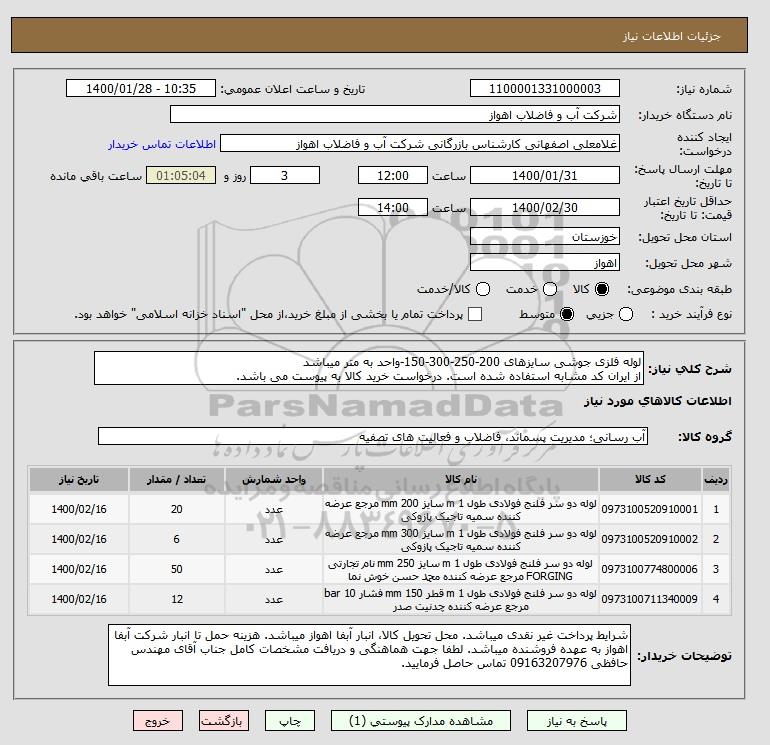Click the 200 mm pipe item name

pos(461,510)
